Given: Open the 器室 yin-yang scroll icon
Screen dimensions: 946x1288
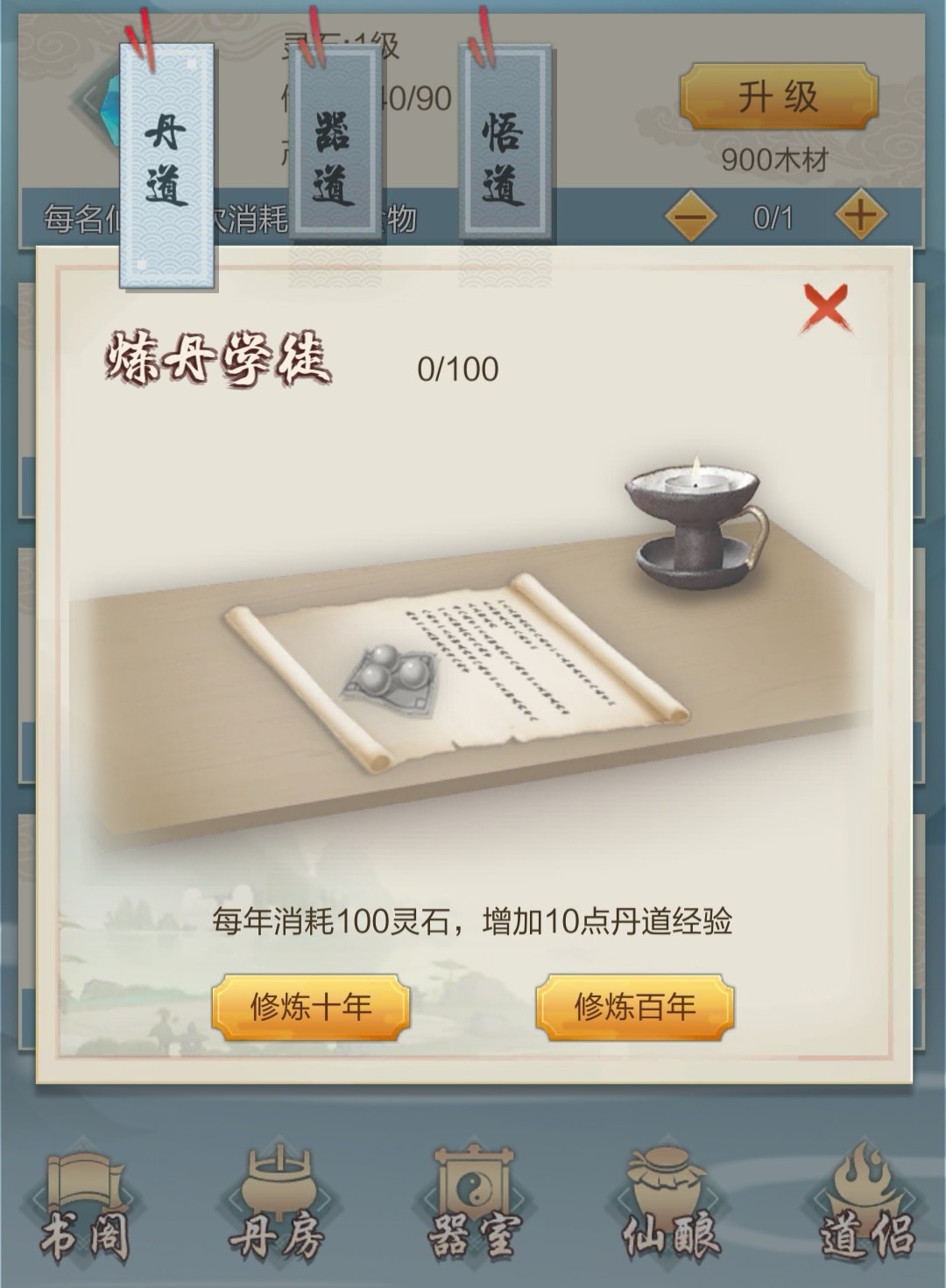Looking at the screenshot, I should (x=473, y=1207).
